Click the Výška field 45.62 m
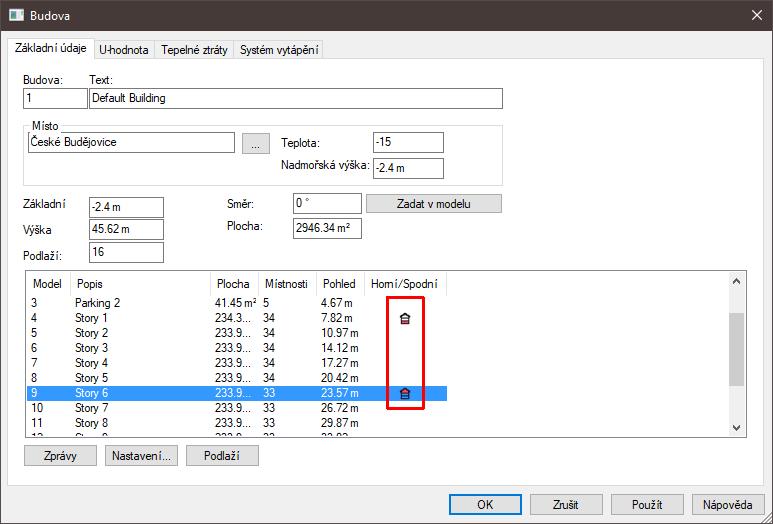The width and height of the screenshot is (773, 524). pos(126,230)
